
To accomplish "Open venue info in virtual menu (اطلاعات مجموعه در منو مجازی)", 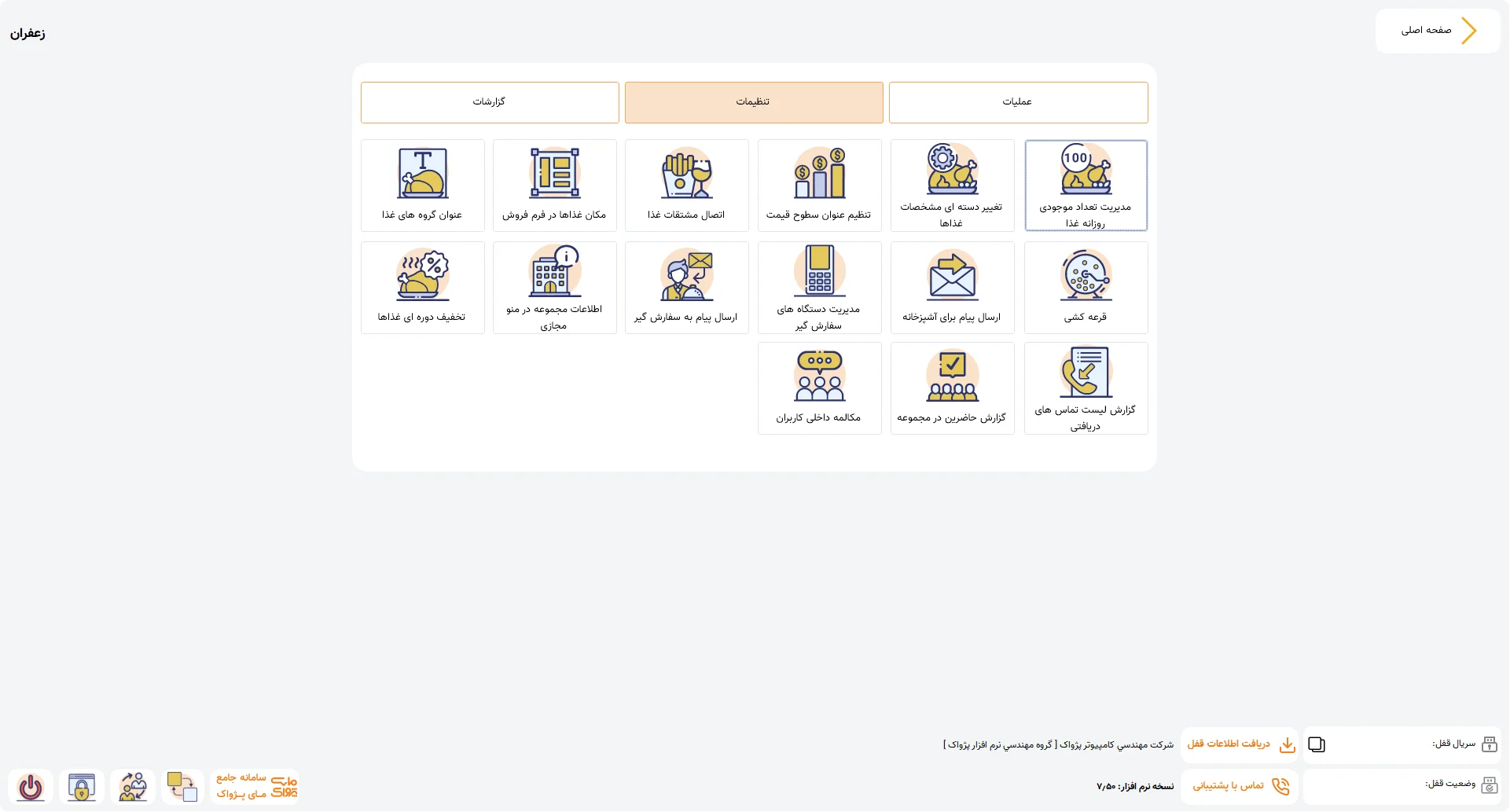I will [x=554, y=288].
